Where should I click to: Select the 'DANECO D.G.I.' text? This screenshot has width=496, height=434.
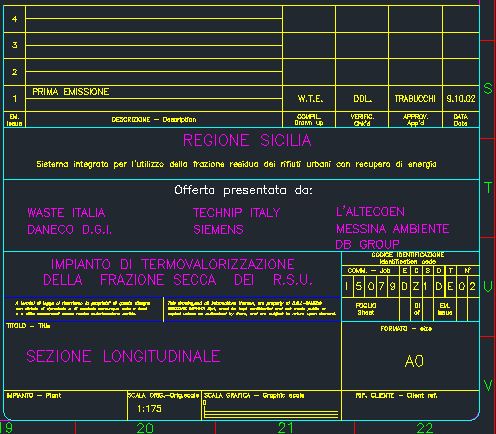click(x=69, y=230)
